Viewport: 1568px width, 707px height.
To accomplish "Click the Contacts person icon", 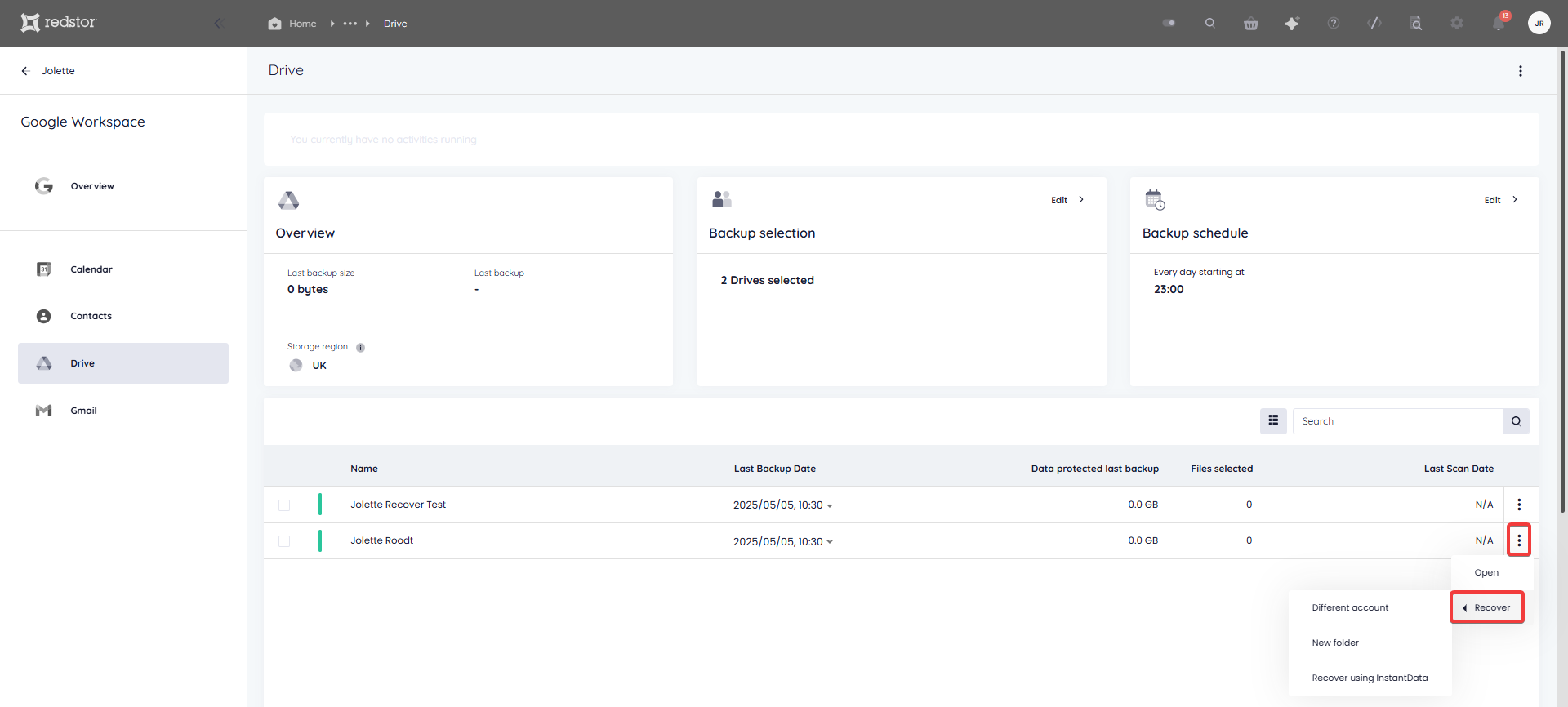I will [44, 316].
